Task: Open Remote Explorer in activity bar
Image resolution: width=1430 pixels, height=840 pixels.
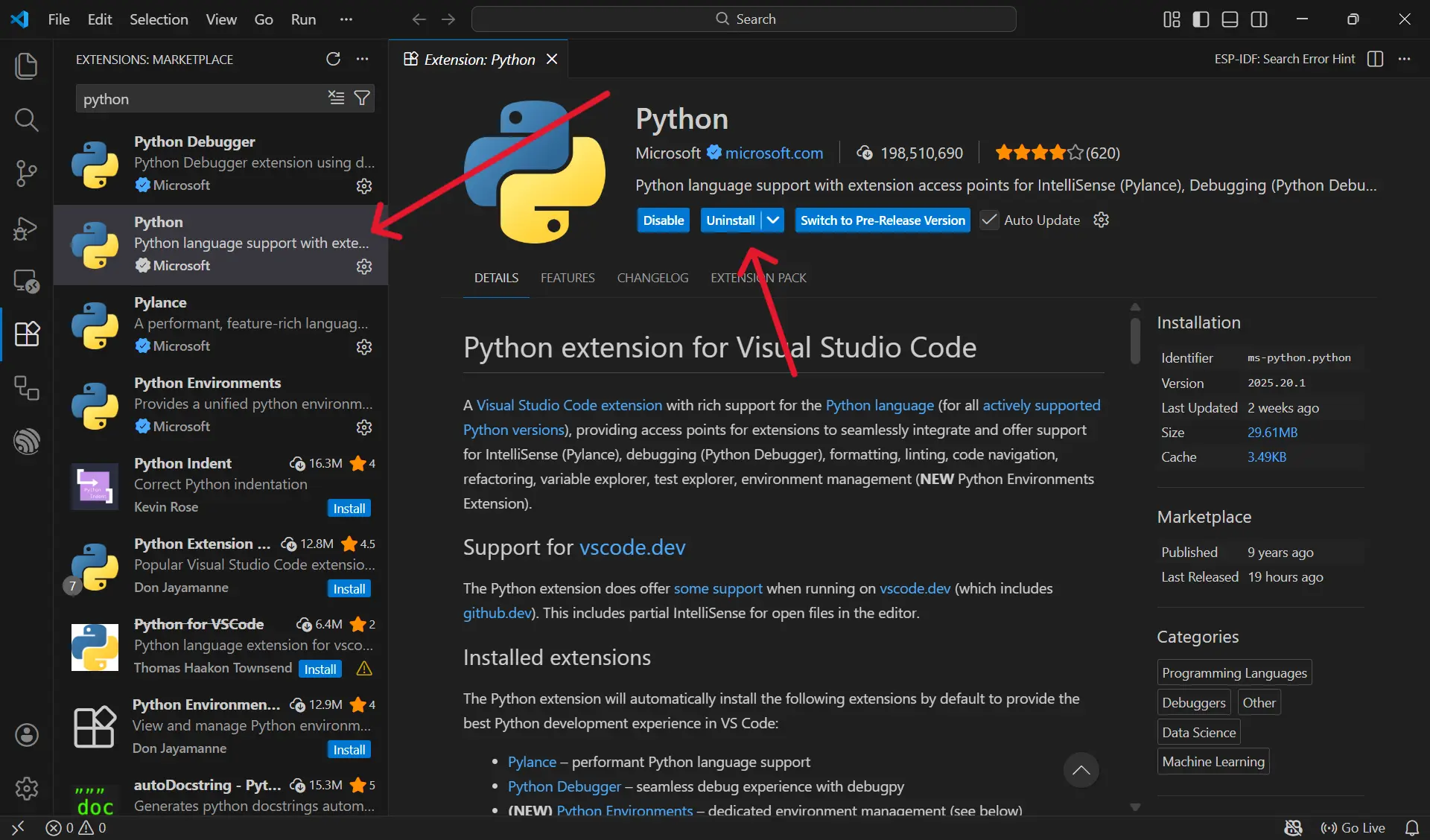Action: (x=27, y=281)
